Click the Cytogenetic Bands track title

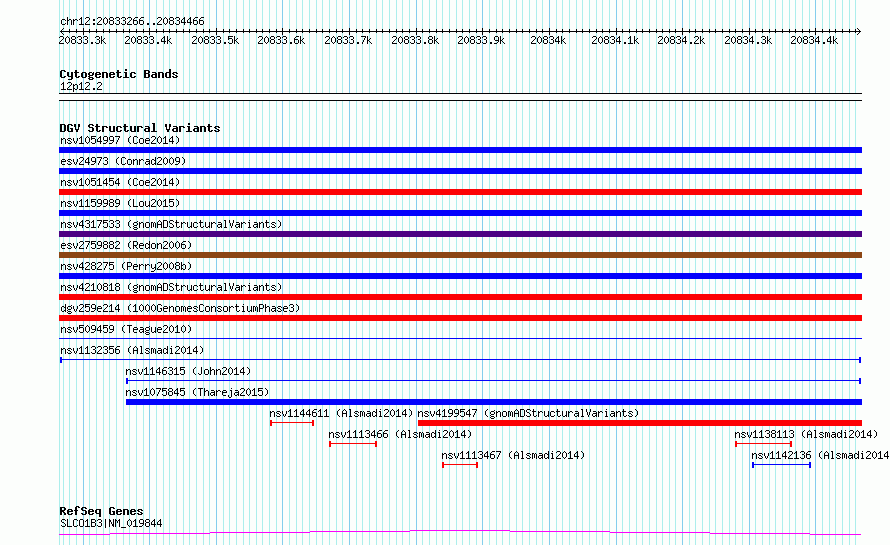[x=119, y=74]
